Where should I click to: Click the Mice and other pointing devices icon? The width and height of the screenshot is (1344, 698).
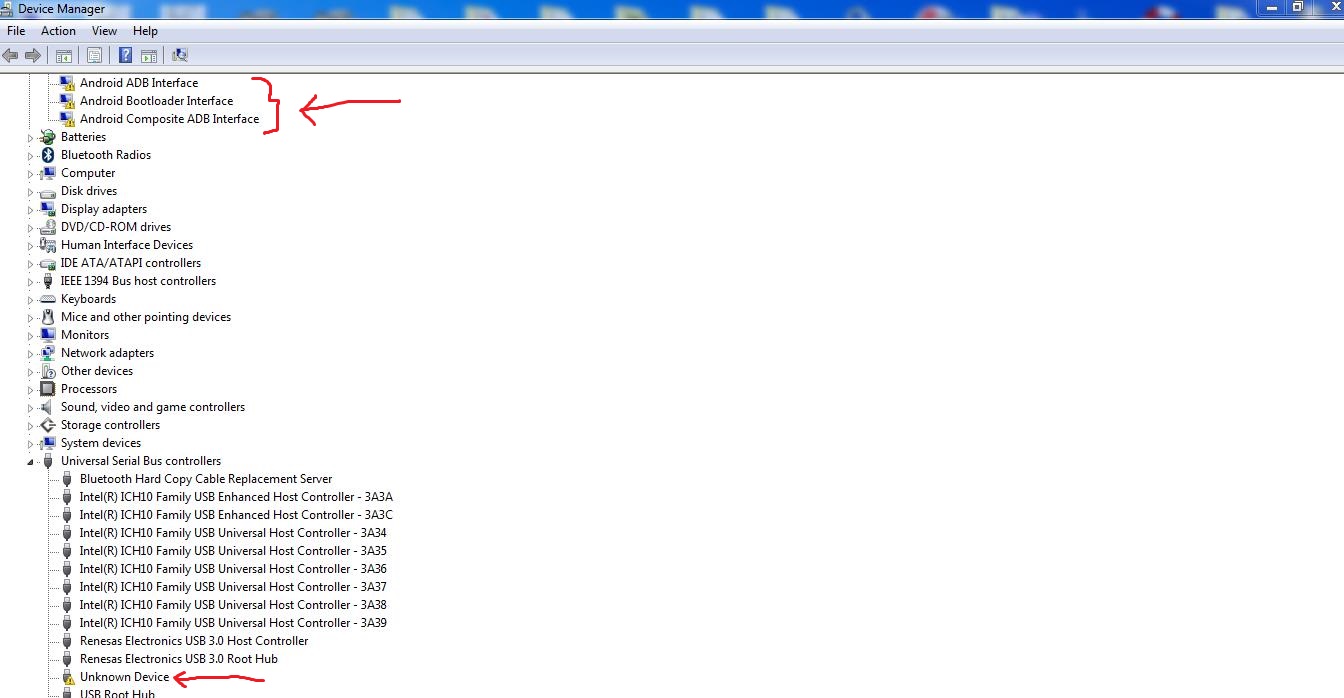[x=47, y=317]
